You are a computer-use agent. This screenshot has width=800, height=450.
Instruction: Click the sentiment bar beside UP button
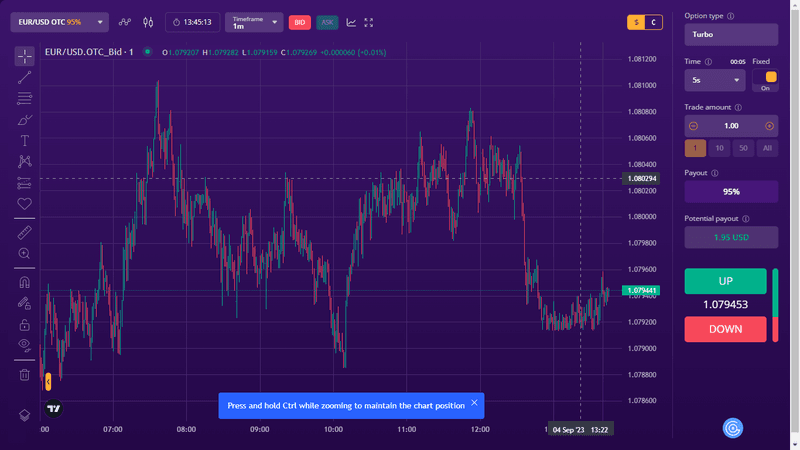click(x=775, y=305)
